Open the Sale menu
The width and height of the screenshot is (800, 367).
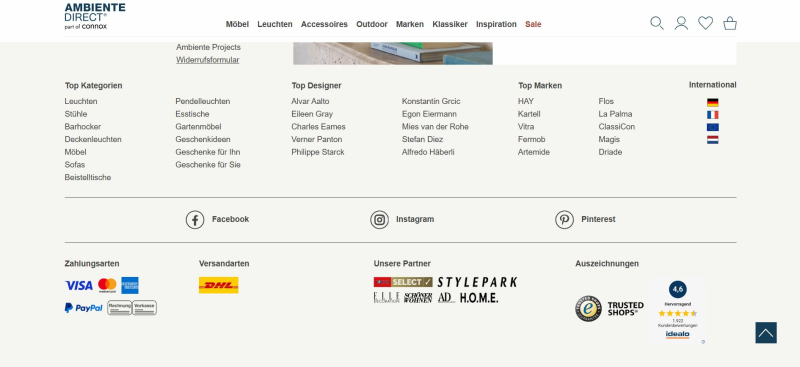pyautogui.click(x=533, y=24)
